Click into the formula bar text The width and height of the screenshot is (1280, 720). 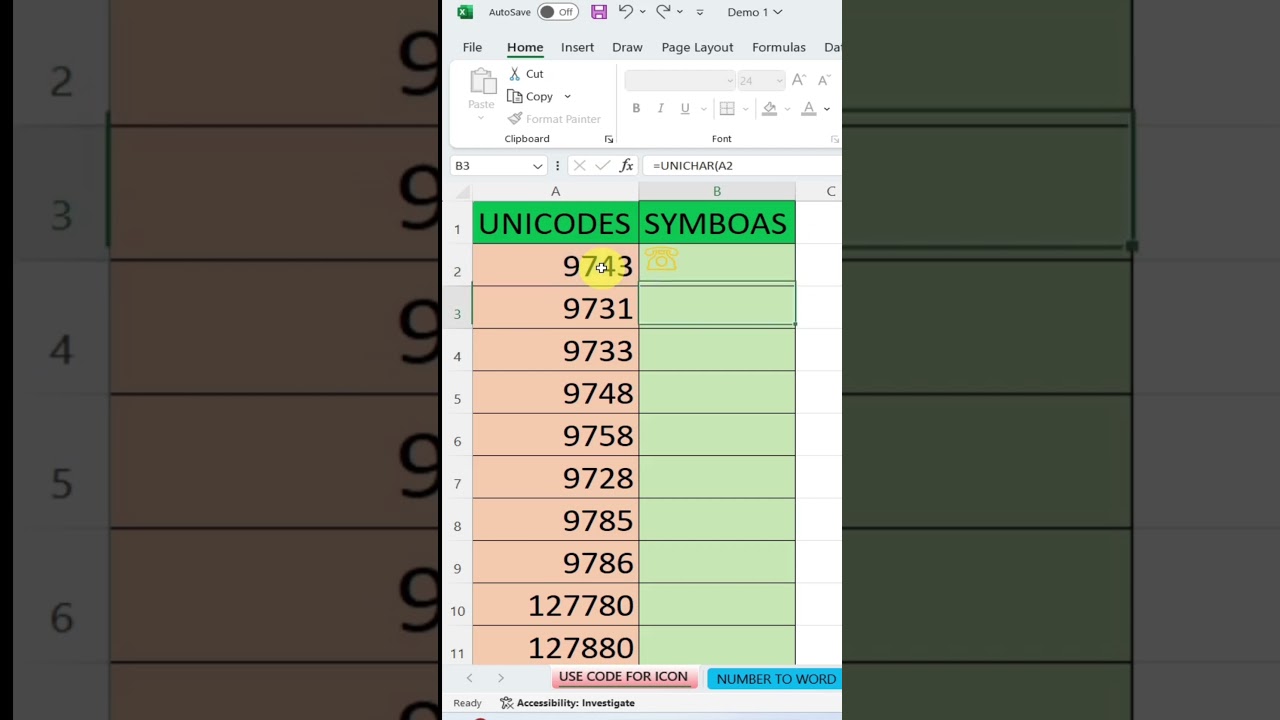click(692, 166)
